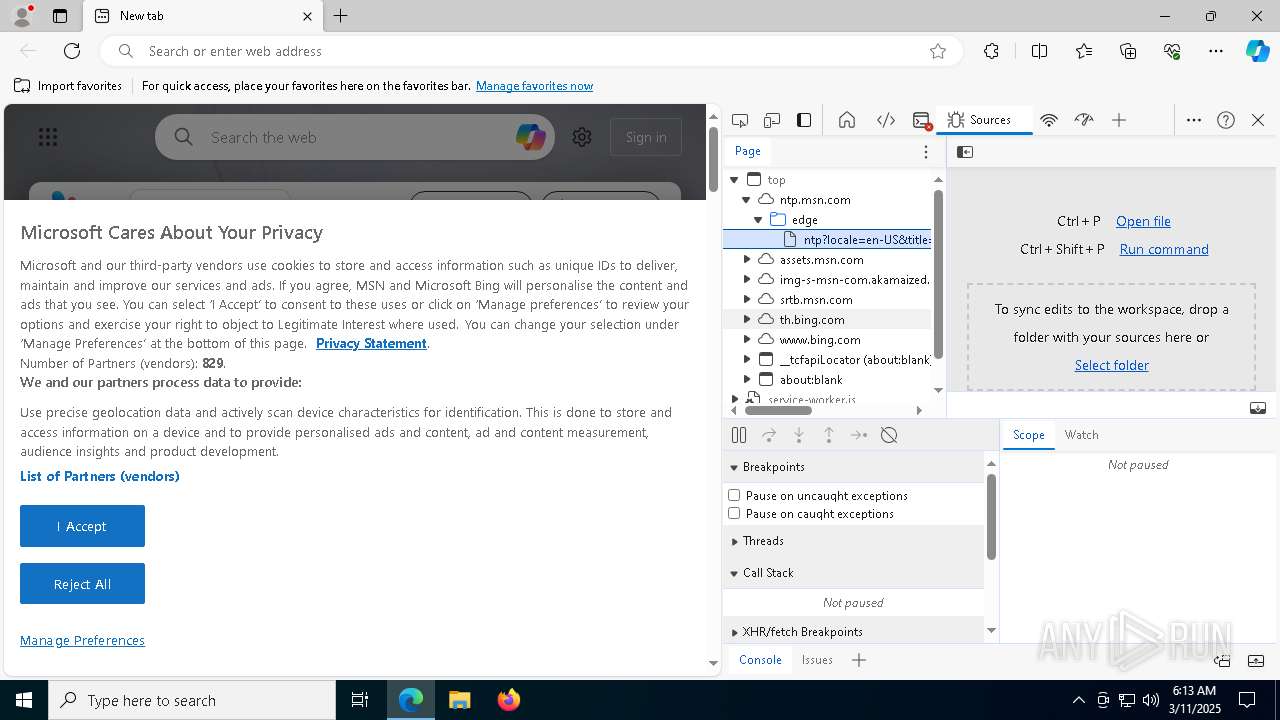
Task: Open Edge split screen
Action: (x=1039, y=51)
